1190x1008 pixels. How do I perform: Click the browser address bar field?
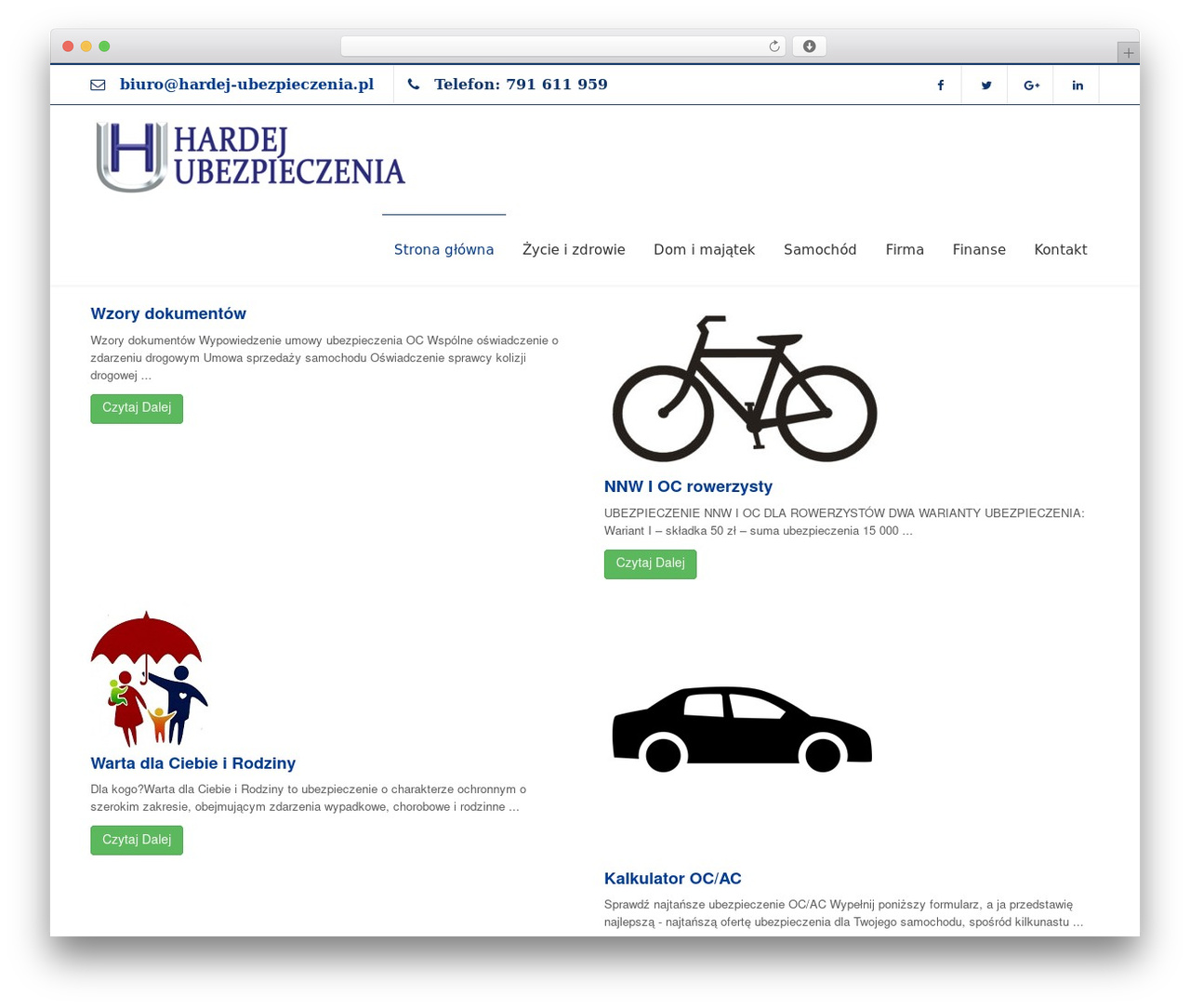click(562, 46)
